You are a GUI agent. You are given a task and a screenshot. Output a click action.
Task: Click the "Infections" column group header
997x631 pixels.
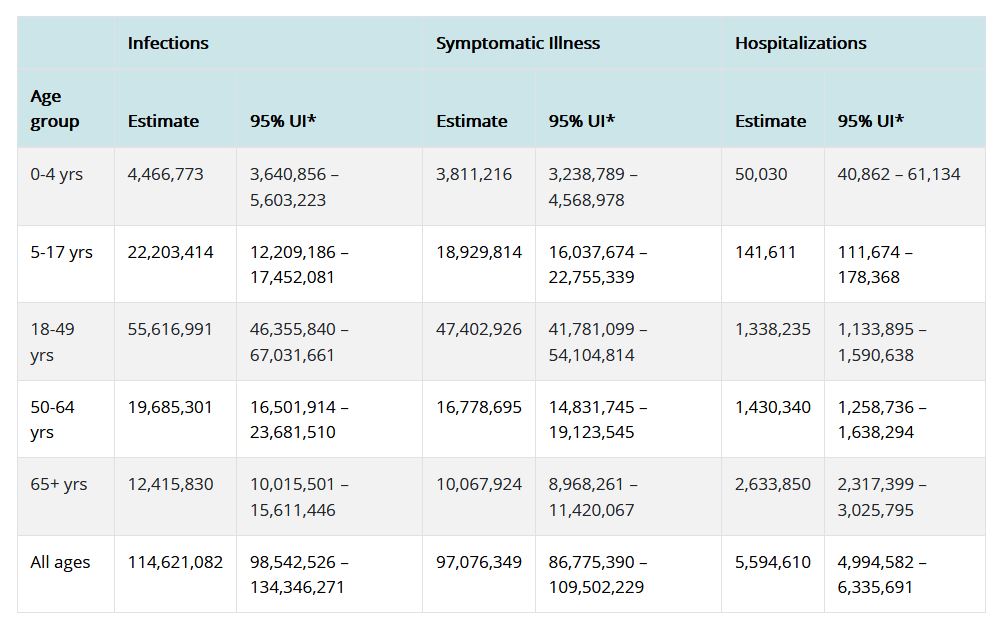tap(168, 43)
